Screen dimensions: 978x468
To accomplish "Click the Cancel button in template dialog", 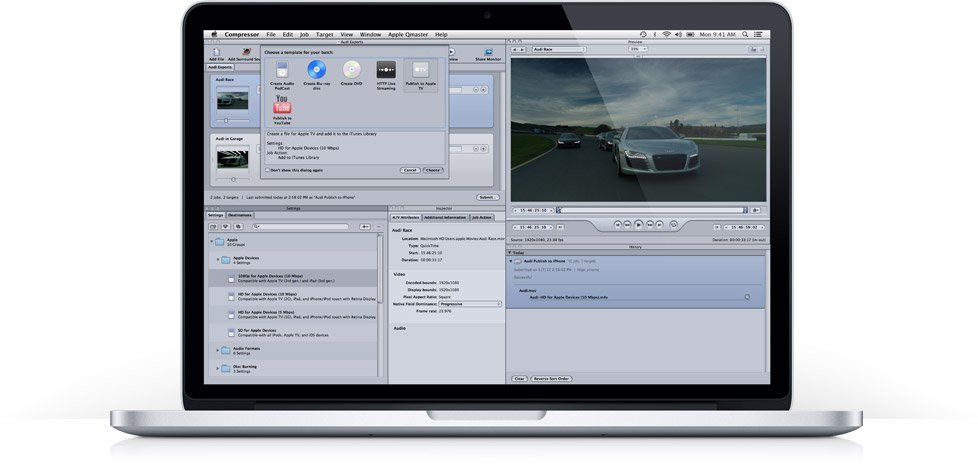I will 409,170.
